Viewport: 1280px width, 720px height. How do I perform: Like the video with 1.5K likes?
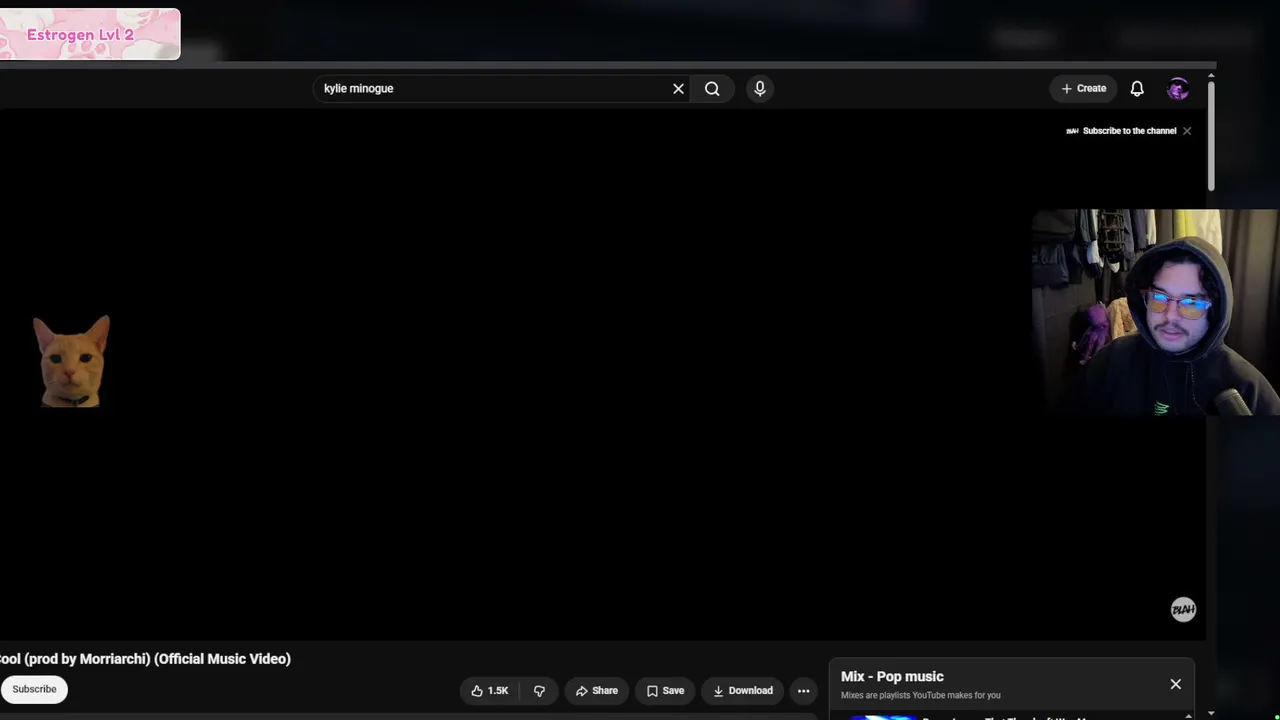point(491,691)
